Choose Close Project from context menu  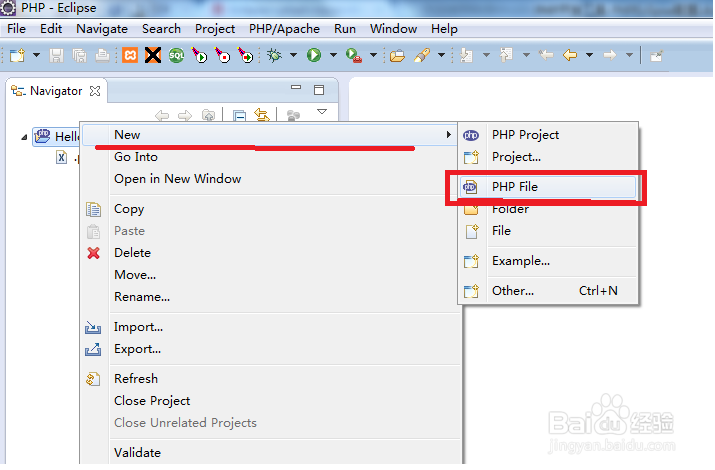[152, 401]
